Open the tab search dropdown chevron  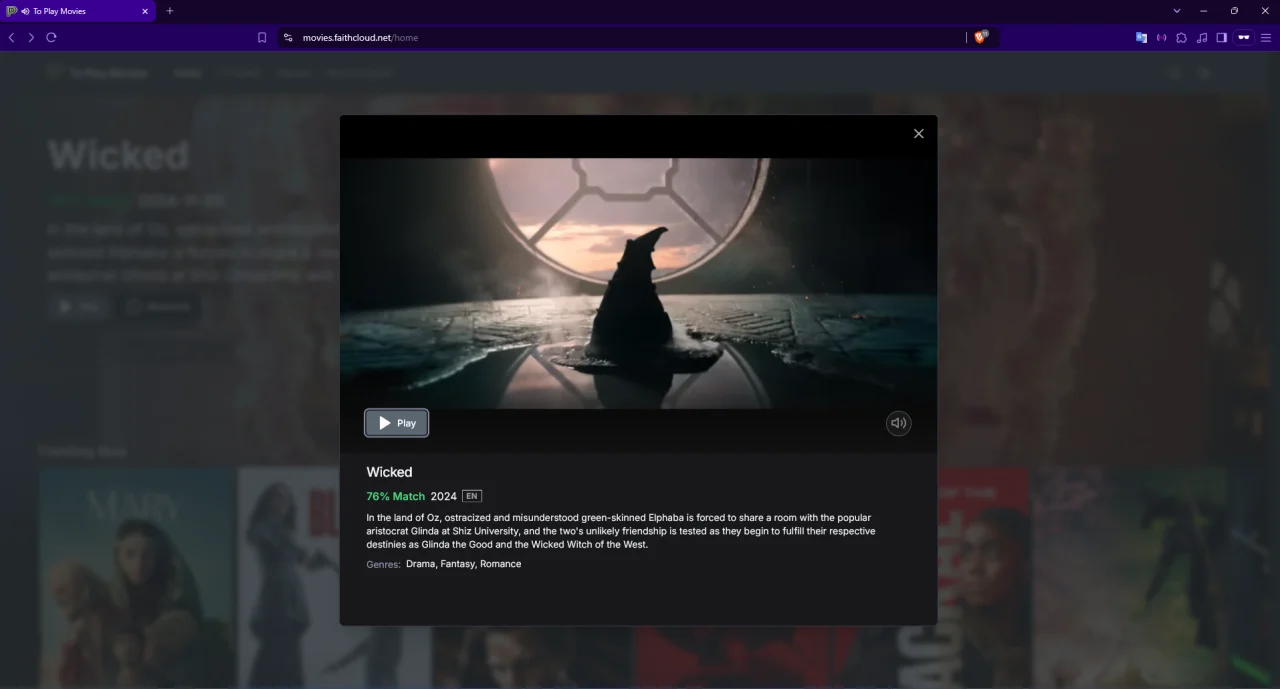[1176, 11]
